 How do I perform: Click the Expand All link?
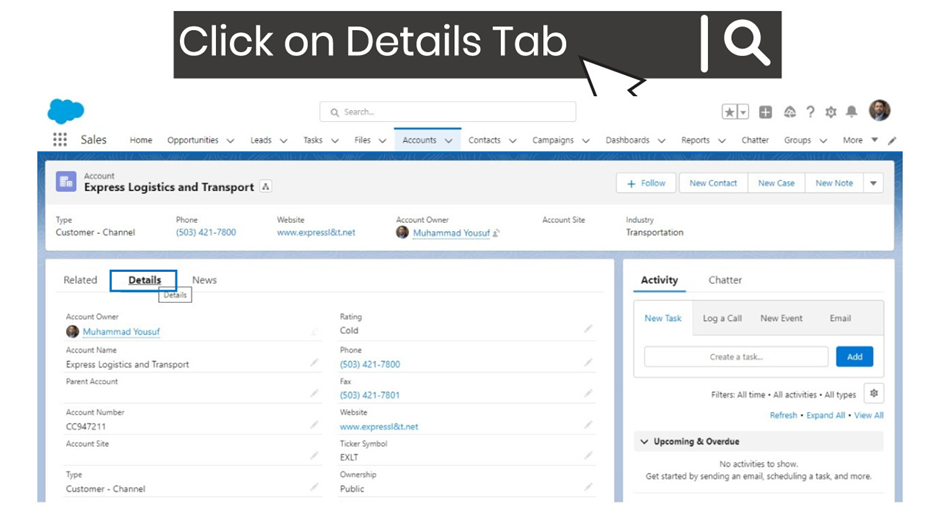(825, 415)
